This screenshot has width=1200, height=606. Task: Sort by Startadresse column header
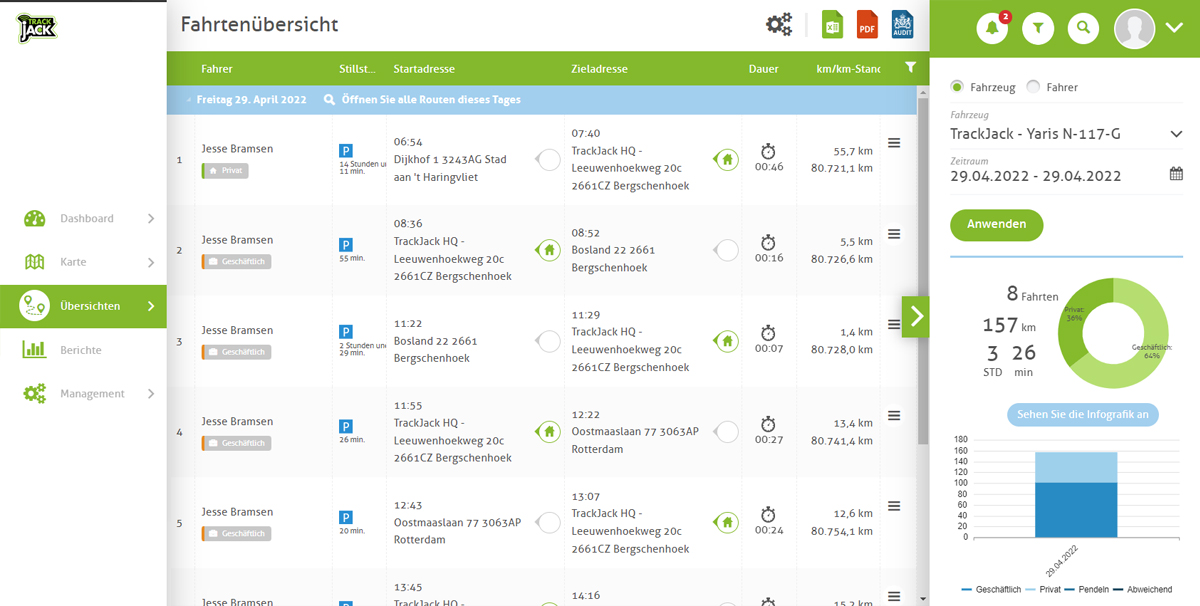(425, 69)
